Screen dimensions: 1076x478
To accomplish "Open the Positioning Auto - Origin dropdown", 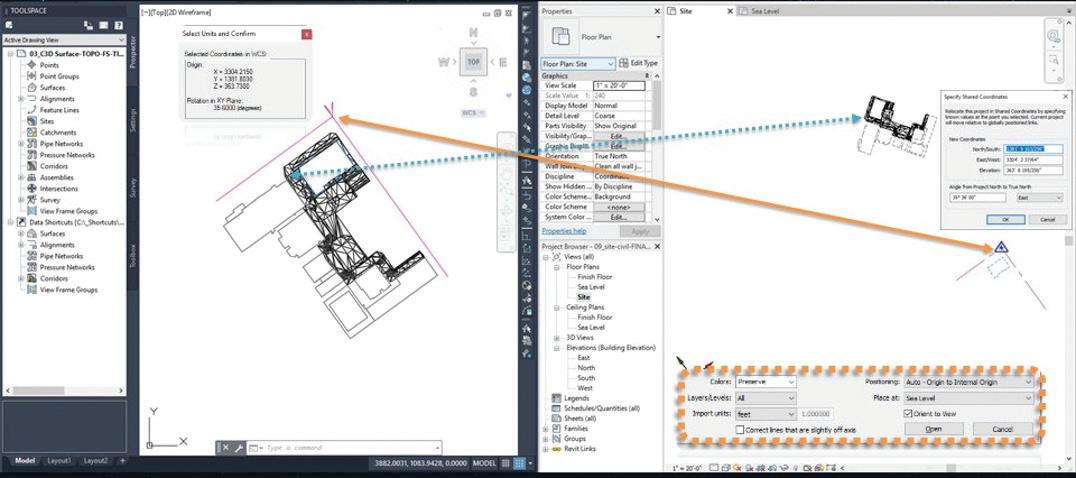I will tap(966, 382).
